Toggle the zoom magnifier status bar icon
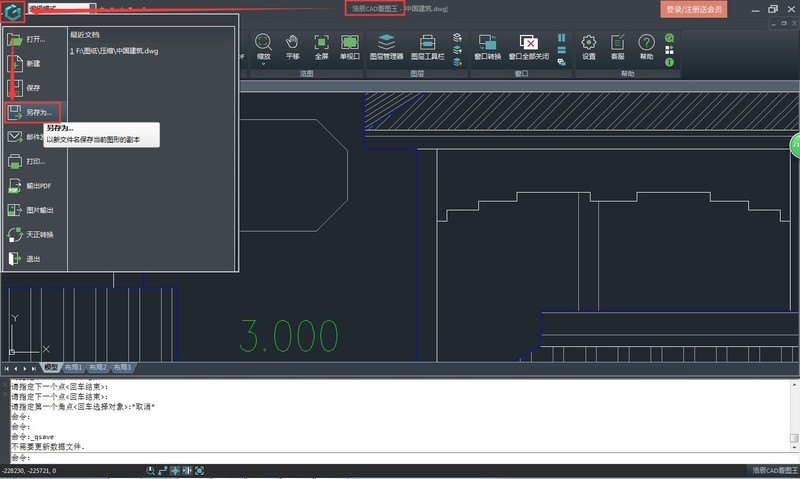The image size is (800, 479). 150,470
